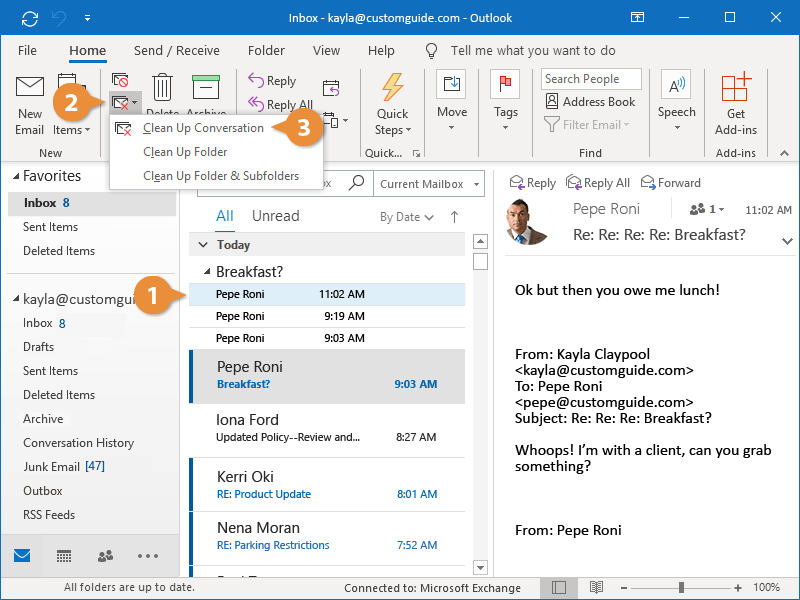
Task: Select Clean Up Conversation menu item
Action: coord(216,128)
